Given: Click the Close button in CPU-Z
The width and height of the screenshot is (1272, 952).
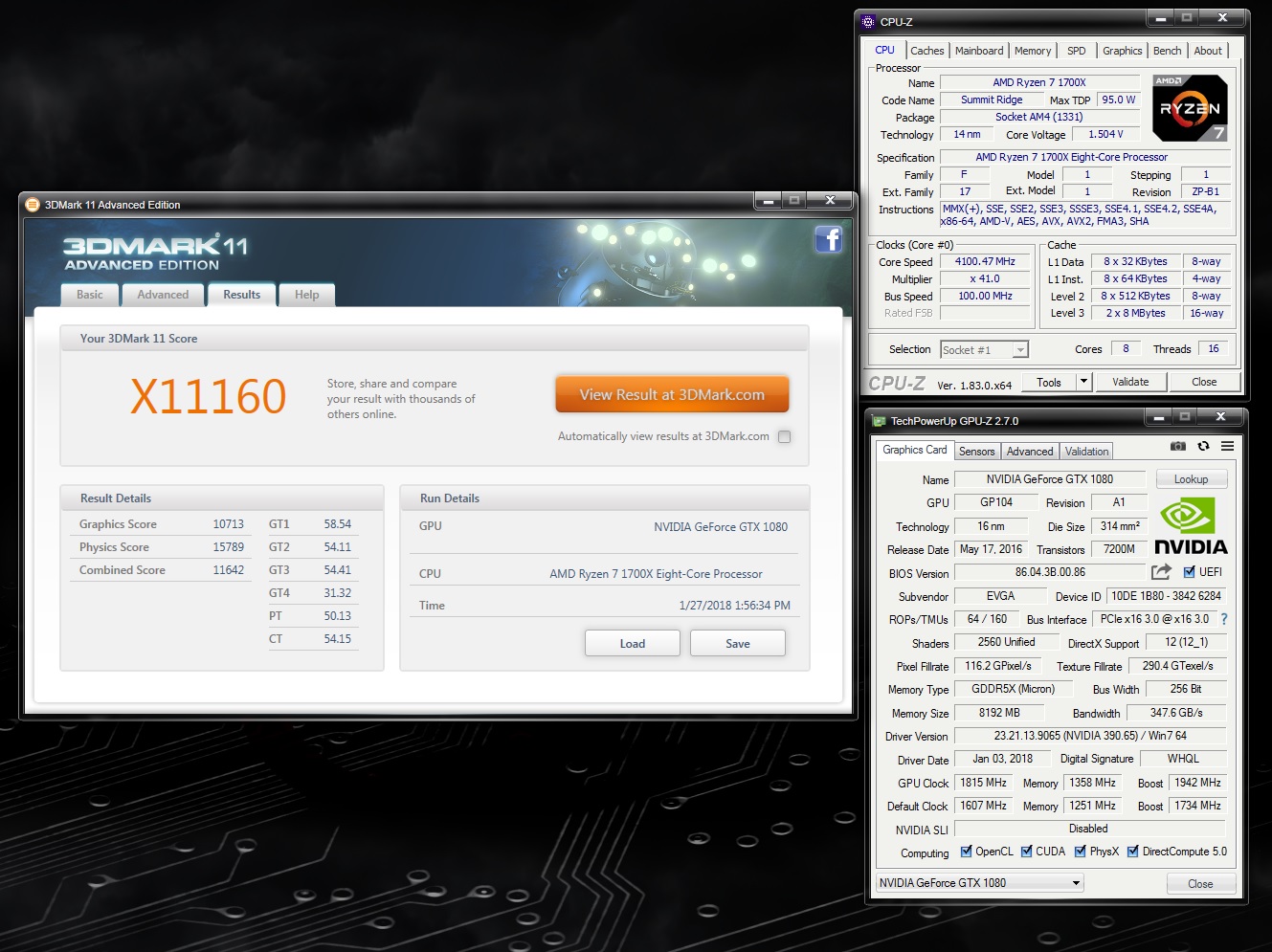Looking at the screenshot, I should coord(1204,382).
